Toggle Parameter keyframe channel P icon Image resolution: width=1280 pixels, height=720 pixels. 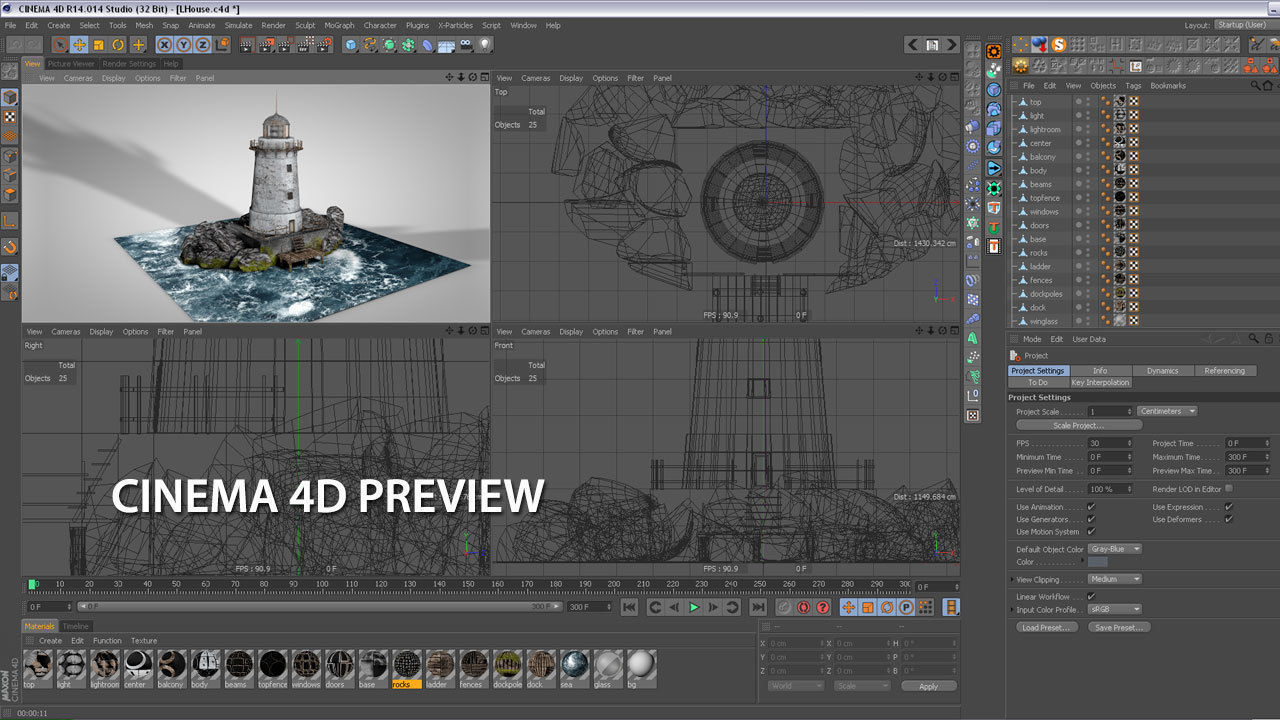[906, 607]
